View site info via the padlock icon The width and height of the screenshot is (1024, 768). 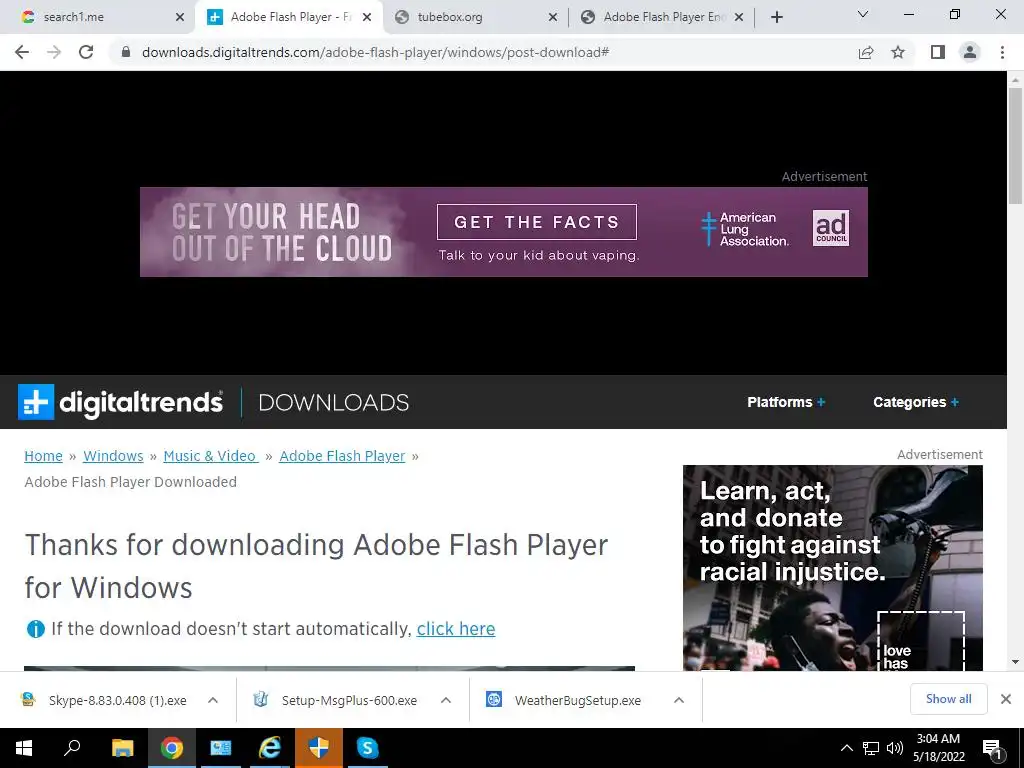(x=126, y=52)
